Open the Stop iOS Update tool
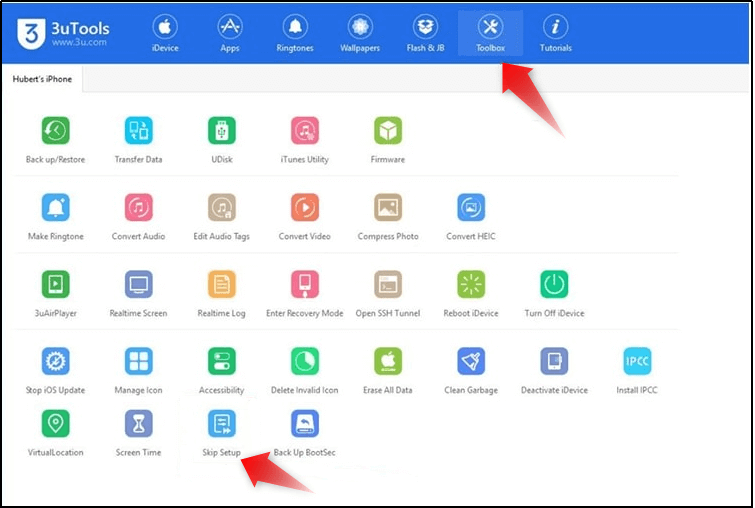Screen dimensions: 755x508 click(x=55, y=361)
